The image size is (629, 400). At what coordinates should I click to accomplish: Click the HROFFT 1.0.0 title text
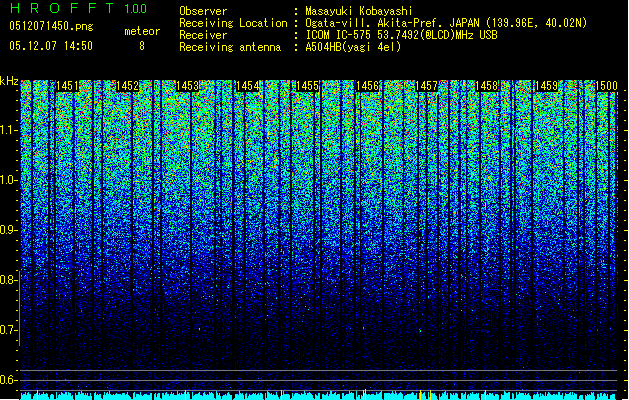[x=78, y=8]
